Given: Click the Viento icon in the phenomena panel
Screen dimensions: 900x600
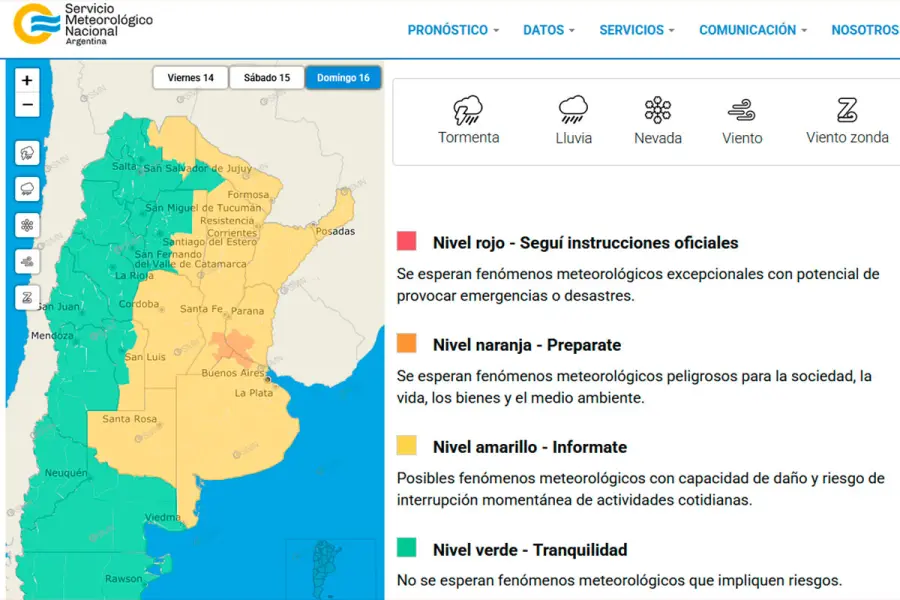Looking at the screenshot, I should (742, 109).
